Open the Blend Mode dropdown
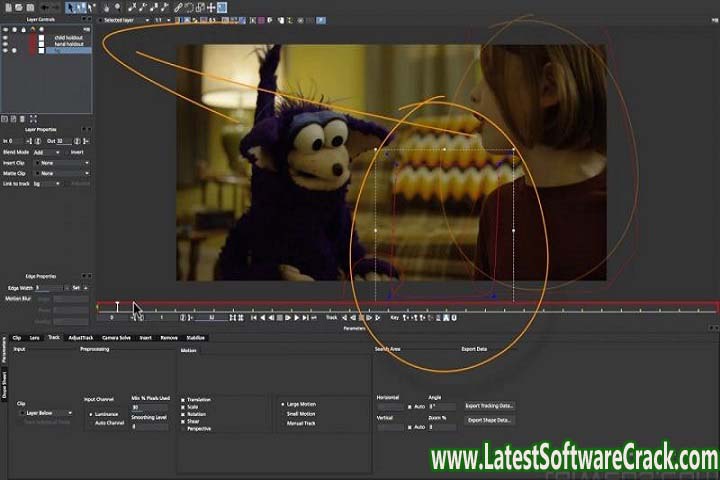The width and height of the screenshot is (720, 480). tap(47, 152)
